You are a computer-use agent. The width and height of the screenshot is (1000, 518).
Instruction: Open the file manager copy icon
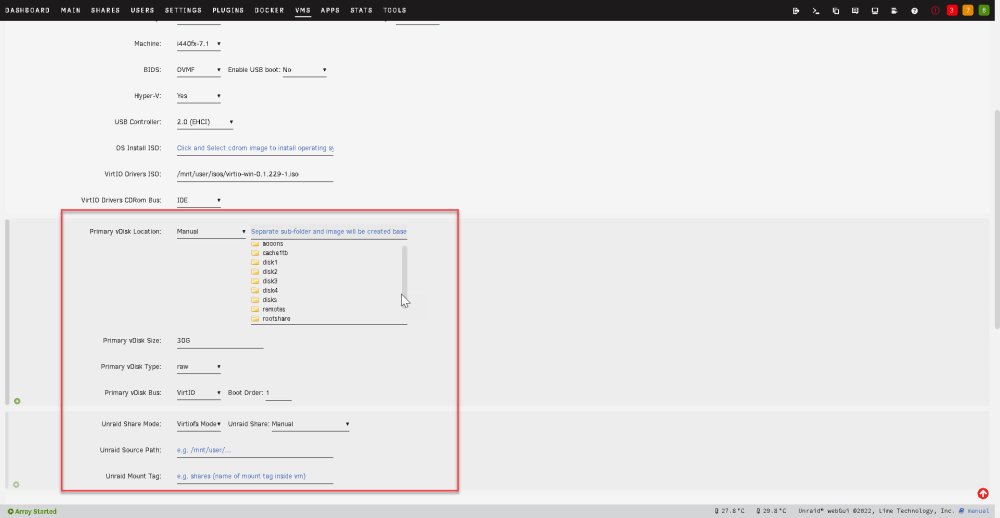835,11
